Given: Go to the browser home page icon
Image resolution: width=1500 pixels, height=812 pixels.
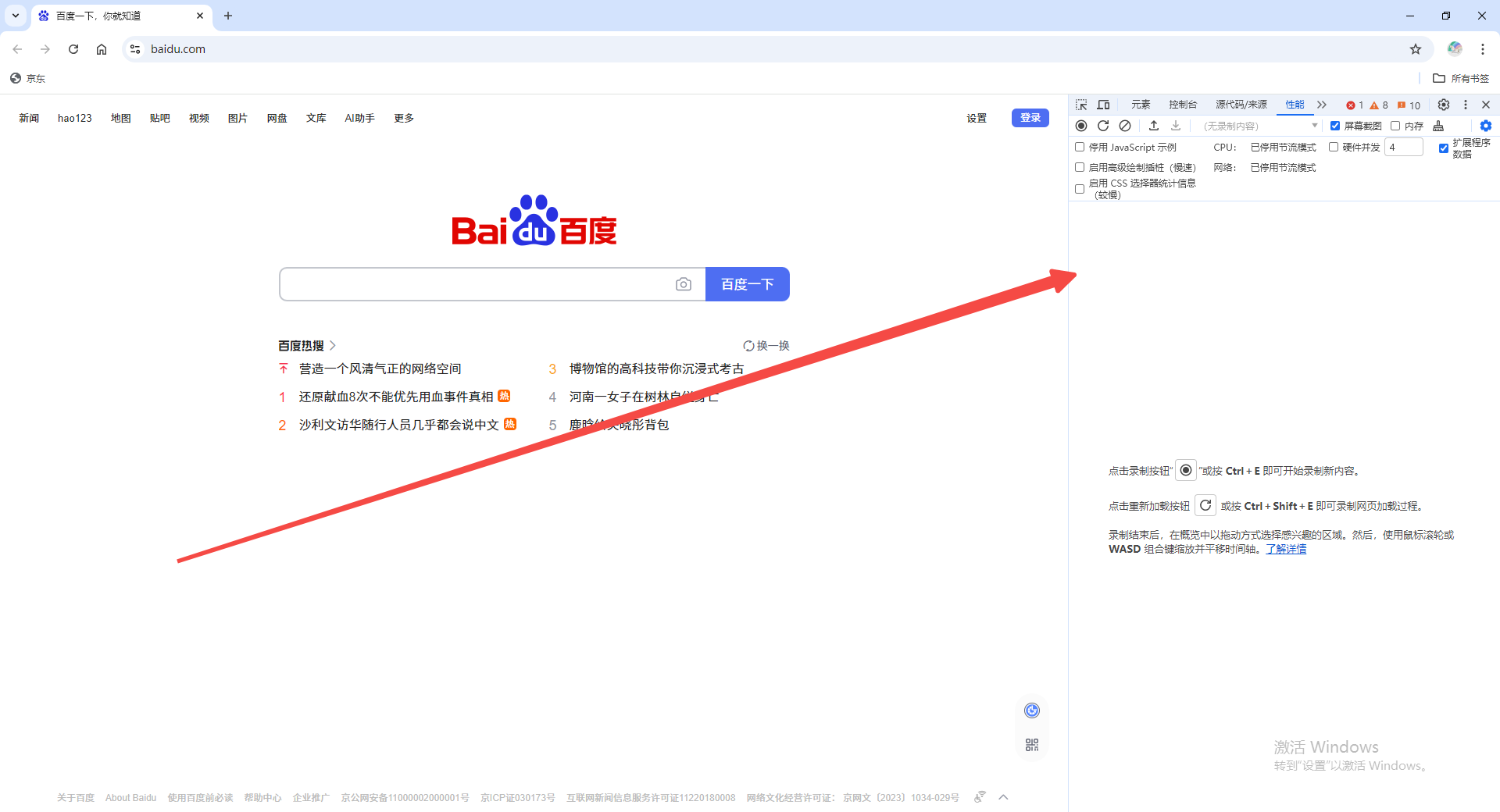Looking at the screenshot, I should [102, 49].
